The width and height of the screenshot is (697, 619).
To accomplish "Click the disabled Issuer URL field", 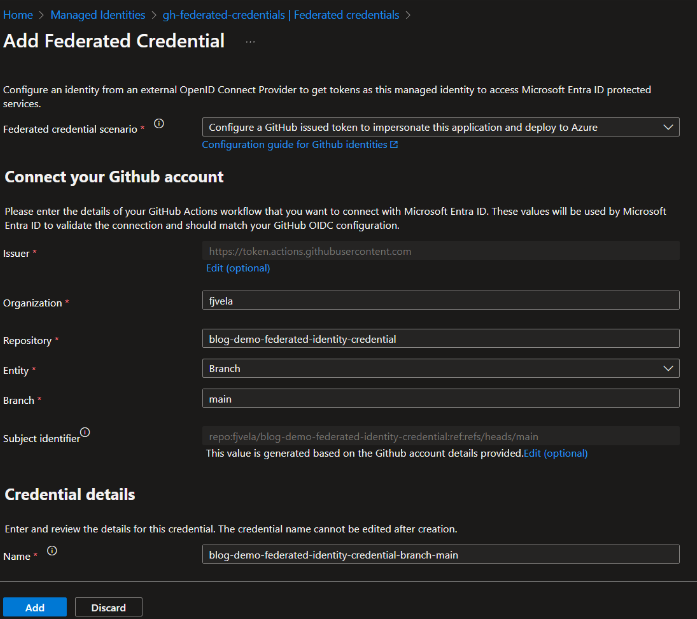I will (441, 251).
